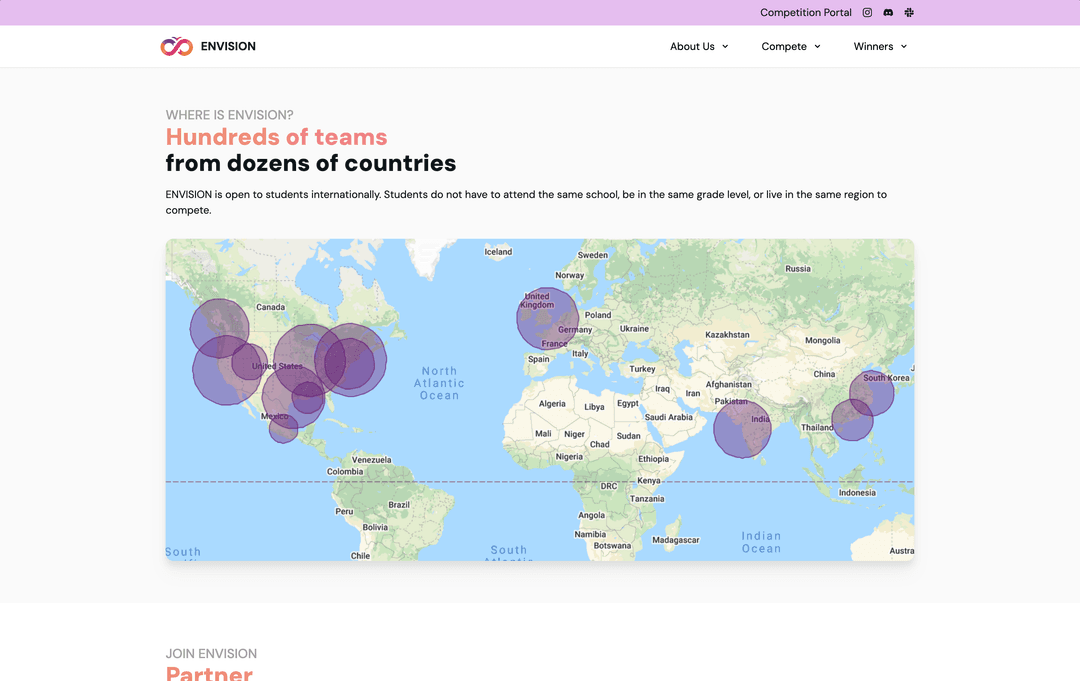The image size is (1080, 681).
Task: Click the 'Sweden' map label
Action: [592, 255]
